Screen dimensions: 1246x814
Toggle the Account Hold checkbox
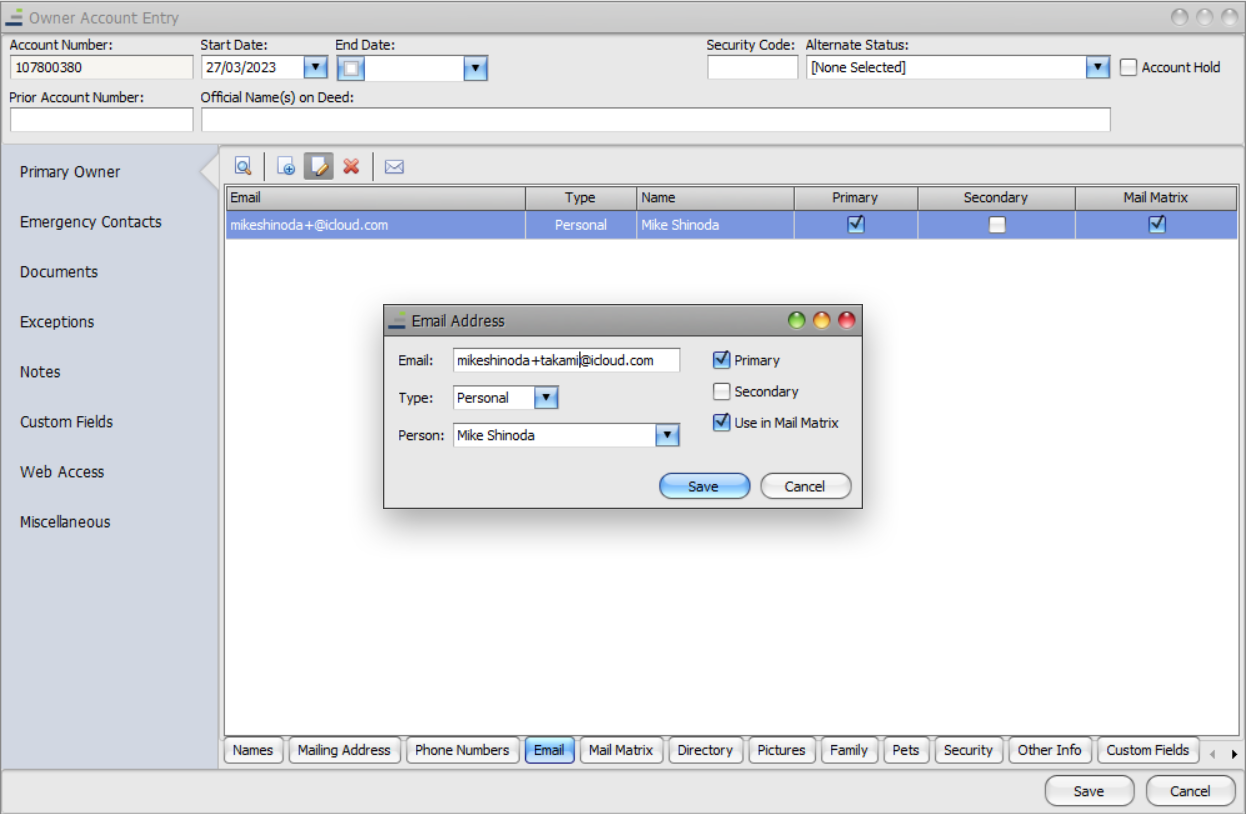coord(1129,67)
